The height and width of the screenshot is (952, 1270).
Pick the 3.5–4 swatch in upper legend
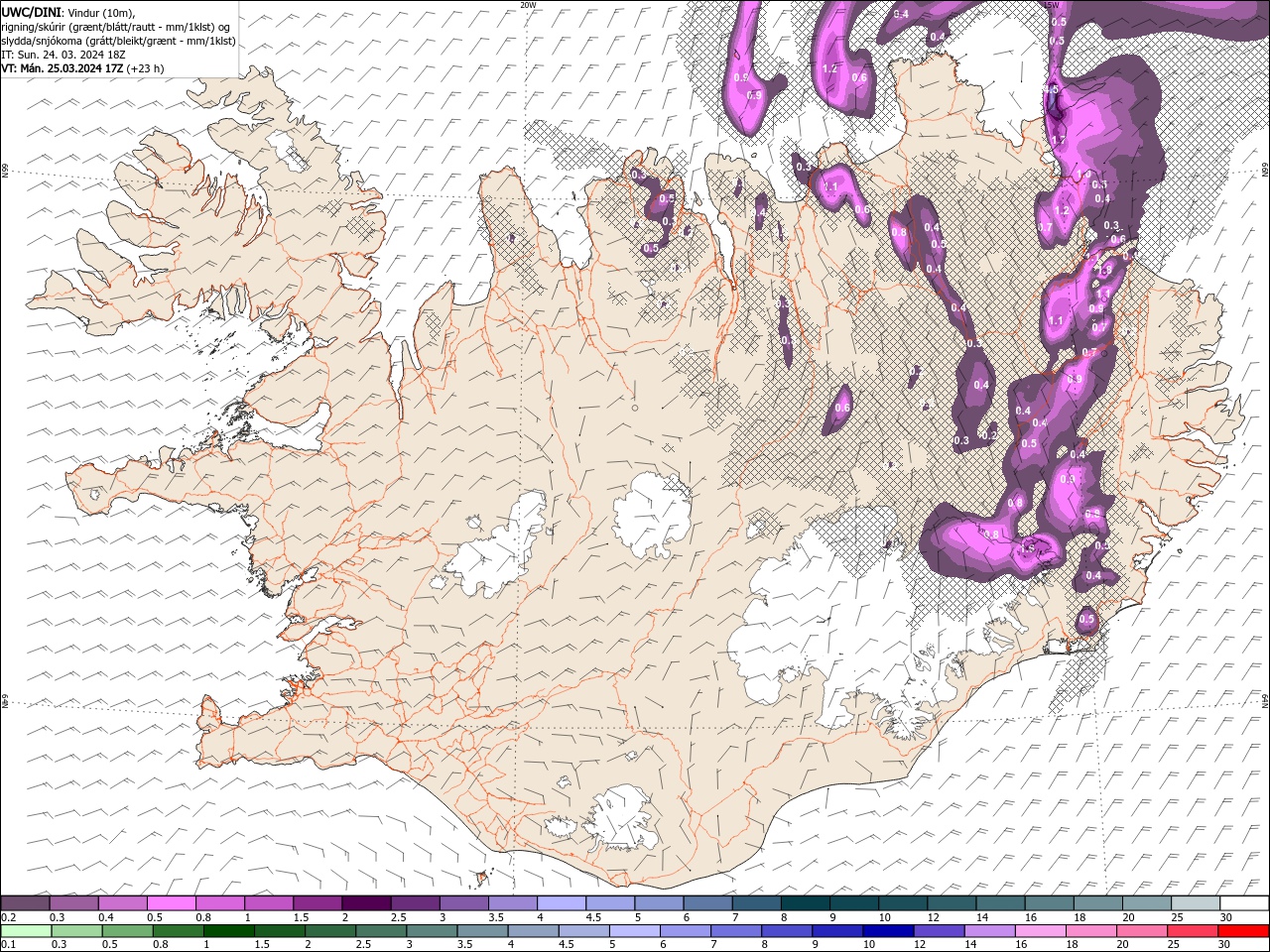(x=512, y=903)
